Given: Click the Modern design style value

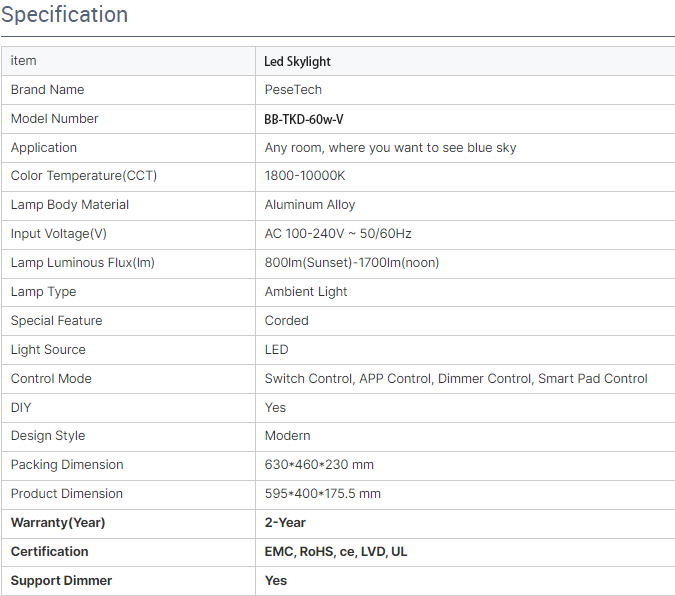Looking at the screenshot, I should pyautogui.click(x=287, y=436).
